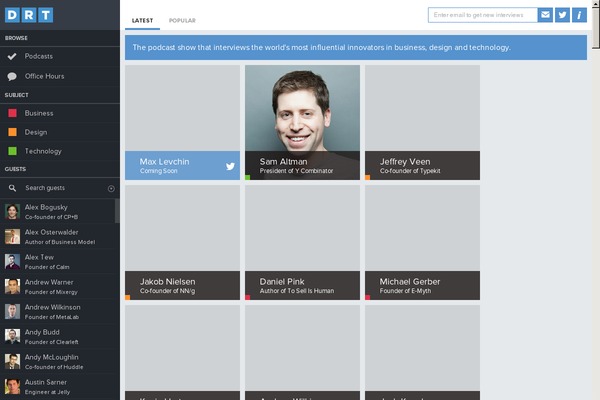Open the Jeffrey Veen interview card
Viewport: 600px width, 400px height.
coord(422,122)
